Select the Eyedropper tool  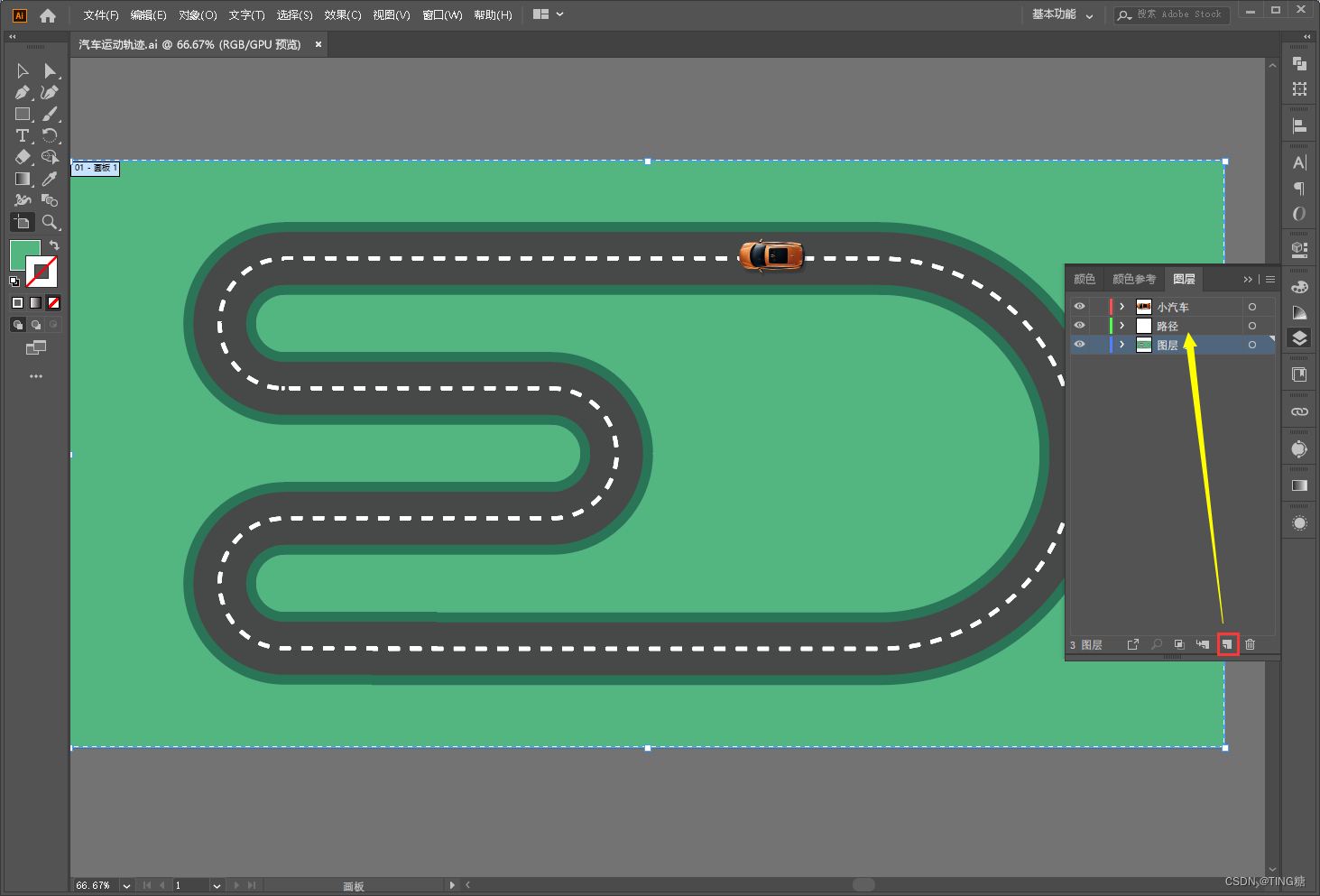pyautogui.click(x=50, y=179)
